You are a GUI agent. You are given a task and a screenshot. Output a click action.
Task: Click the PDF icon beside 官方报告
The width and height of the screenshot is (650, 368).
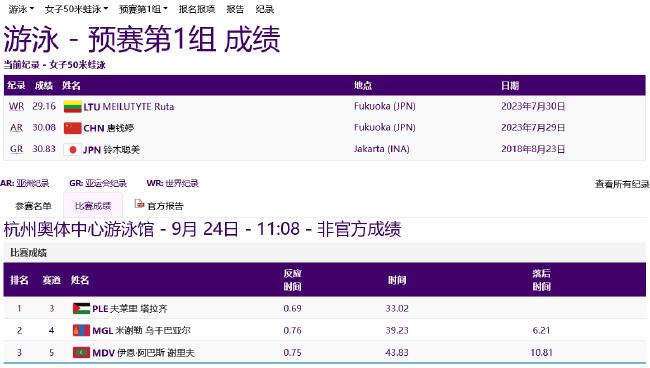click(x=139, y=204)
